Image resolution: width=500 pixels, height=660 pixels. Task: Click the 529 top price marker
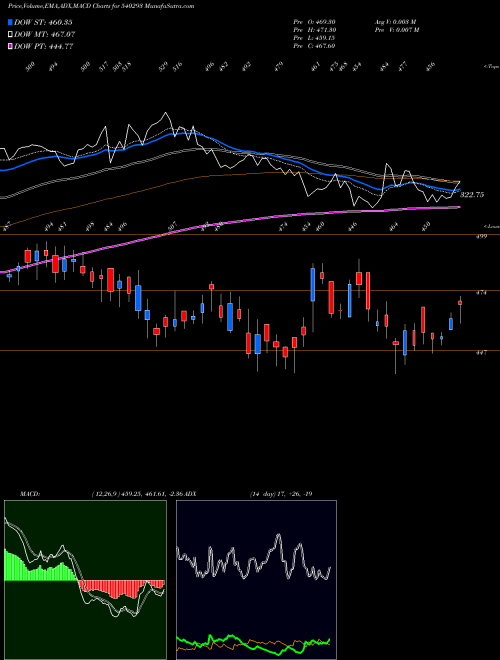pos(163,67)
